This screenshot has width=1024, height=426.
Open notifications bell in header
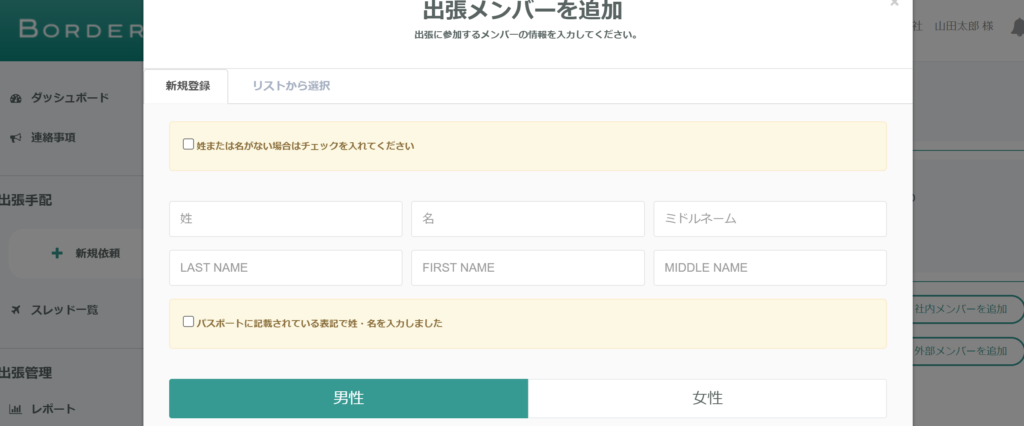(x=1017, y=27)
